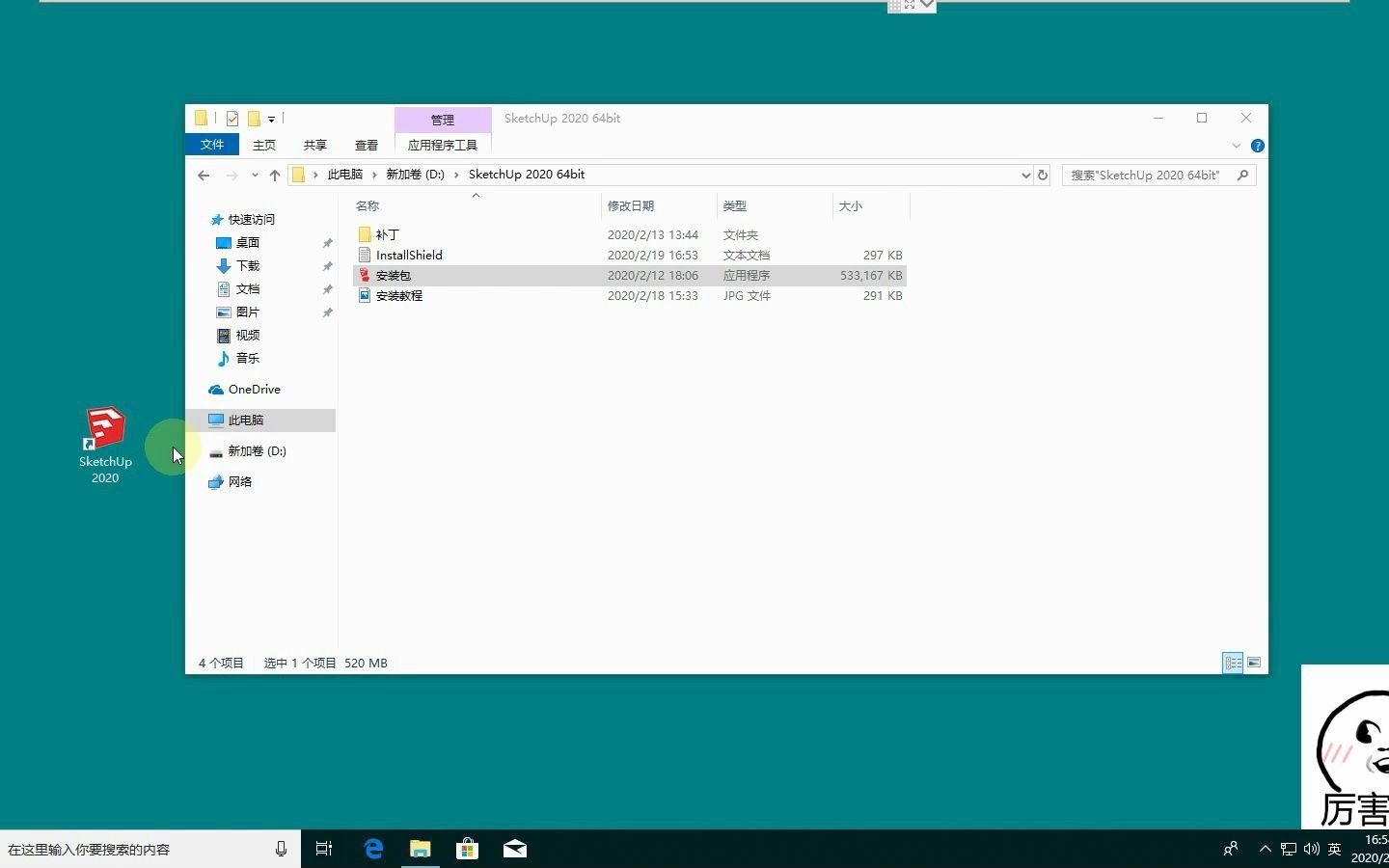1389x868 pixels.
Task: Open Microsoft Edge from taskbar
Action: click(373, 849)
